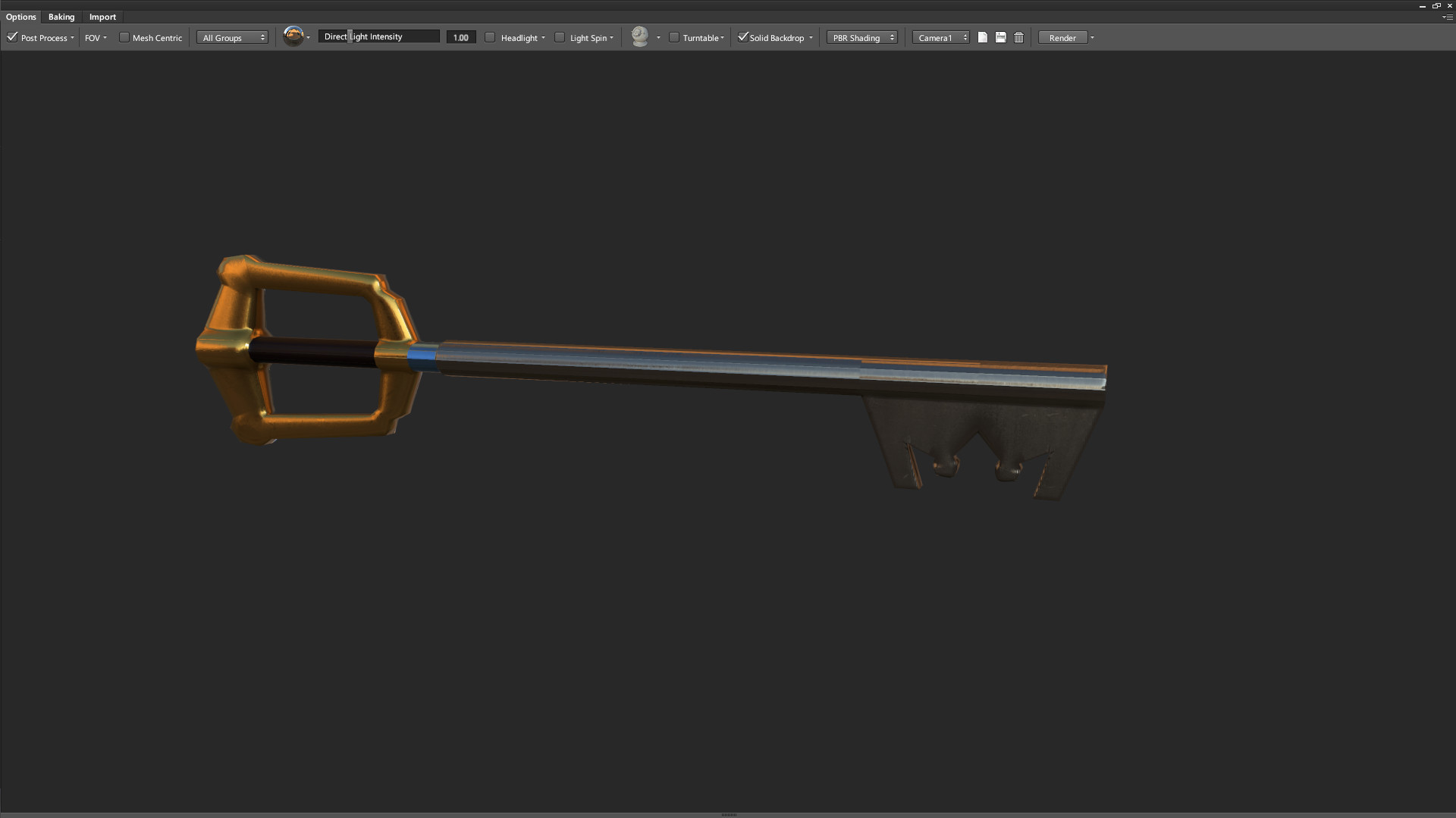This screenshot has width=1456, height=818.
Task: Create a new camera with the page icon
Action: pyautogui.click(x=982, y=36)
